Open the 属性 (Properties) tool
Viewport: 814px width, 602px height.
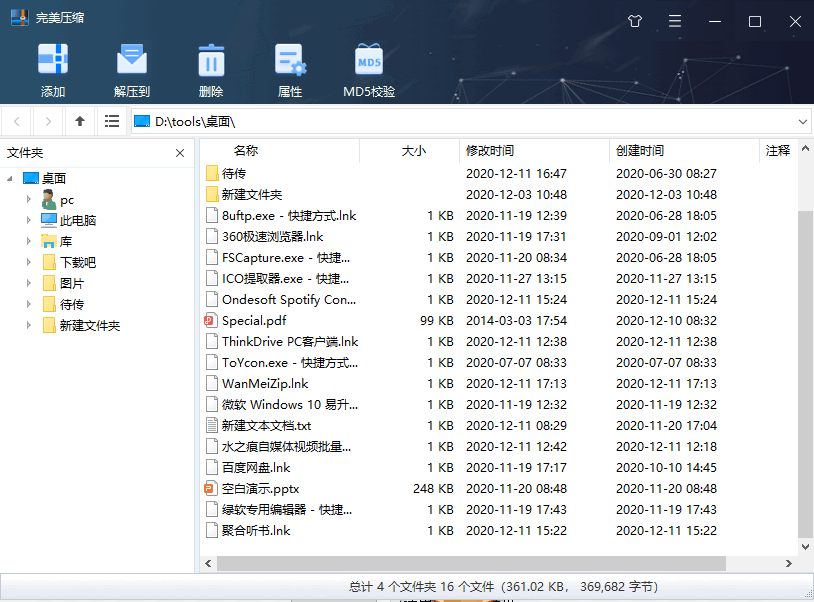coord(290,60)
